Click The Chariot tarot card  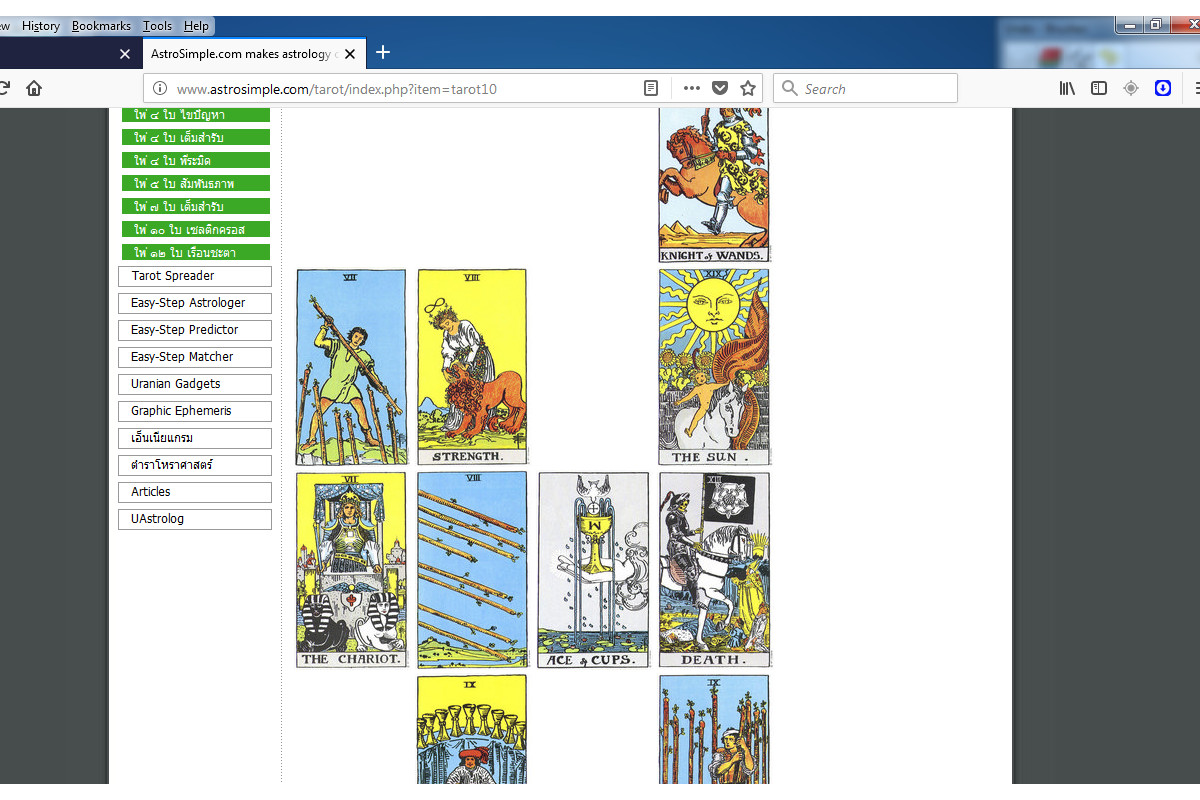(x=351, y=570)
